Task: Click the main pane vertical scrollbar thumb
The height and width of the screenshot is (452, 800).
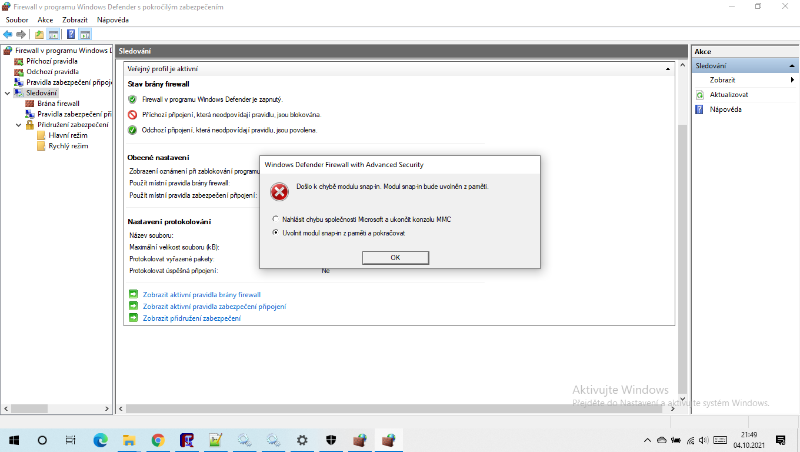Action: (x=682, y=258)
